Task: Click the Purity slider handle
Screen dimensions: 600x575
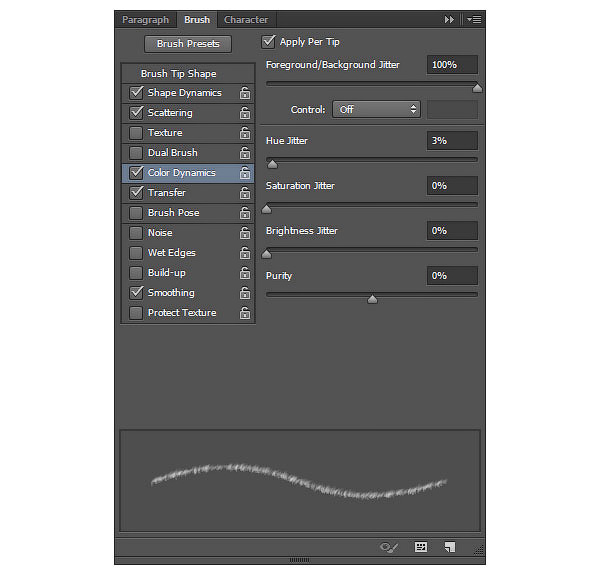Action: tap(372, 299)
